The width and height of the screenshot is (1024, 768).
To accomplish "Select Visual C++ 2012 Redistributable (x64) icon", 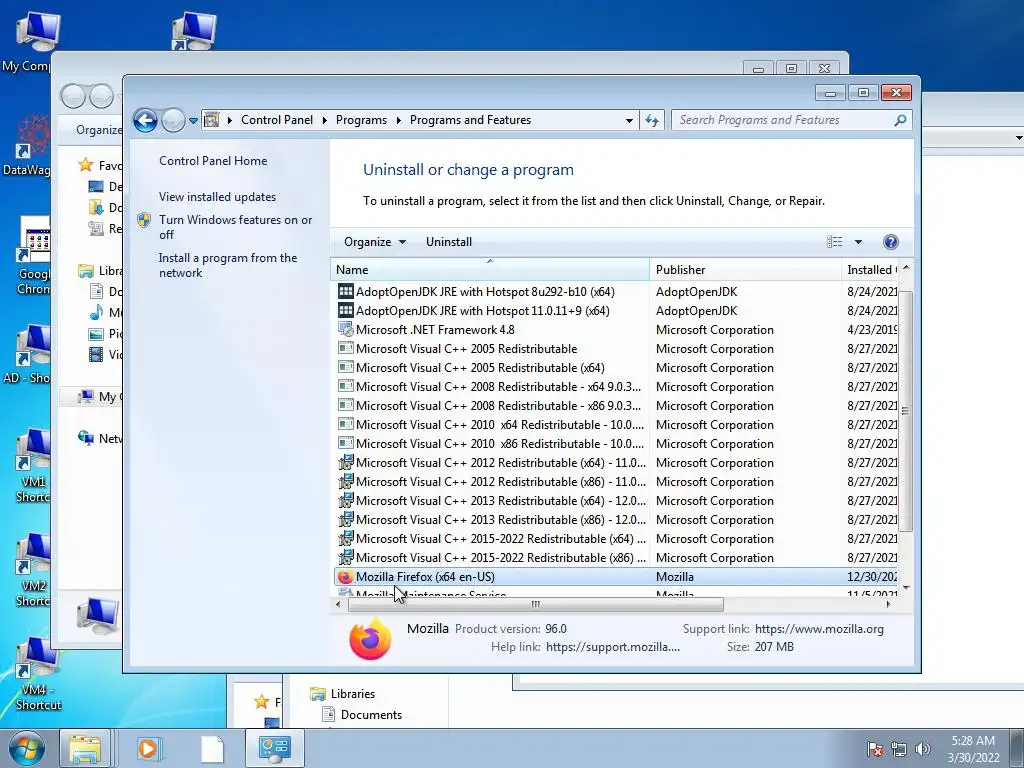I will (345, 462).
